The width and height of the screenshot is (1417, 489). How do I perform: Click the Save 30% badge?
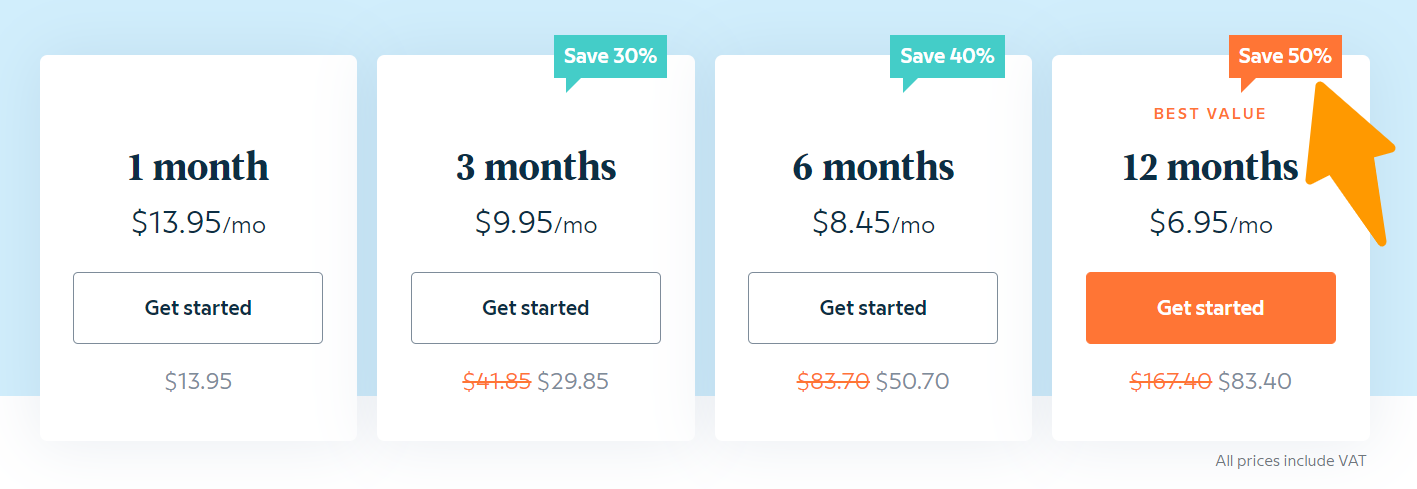tap(610, 56)
